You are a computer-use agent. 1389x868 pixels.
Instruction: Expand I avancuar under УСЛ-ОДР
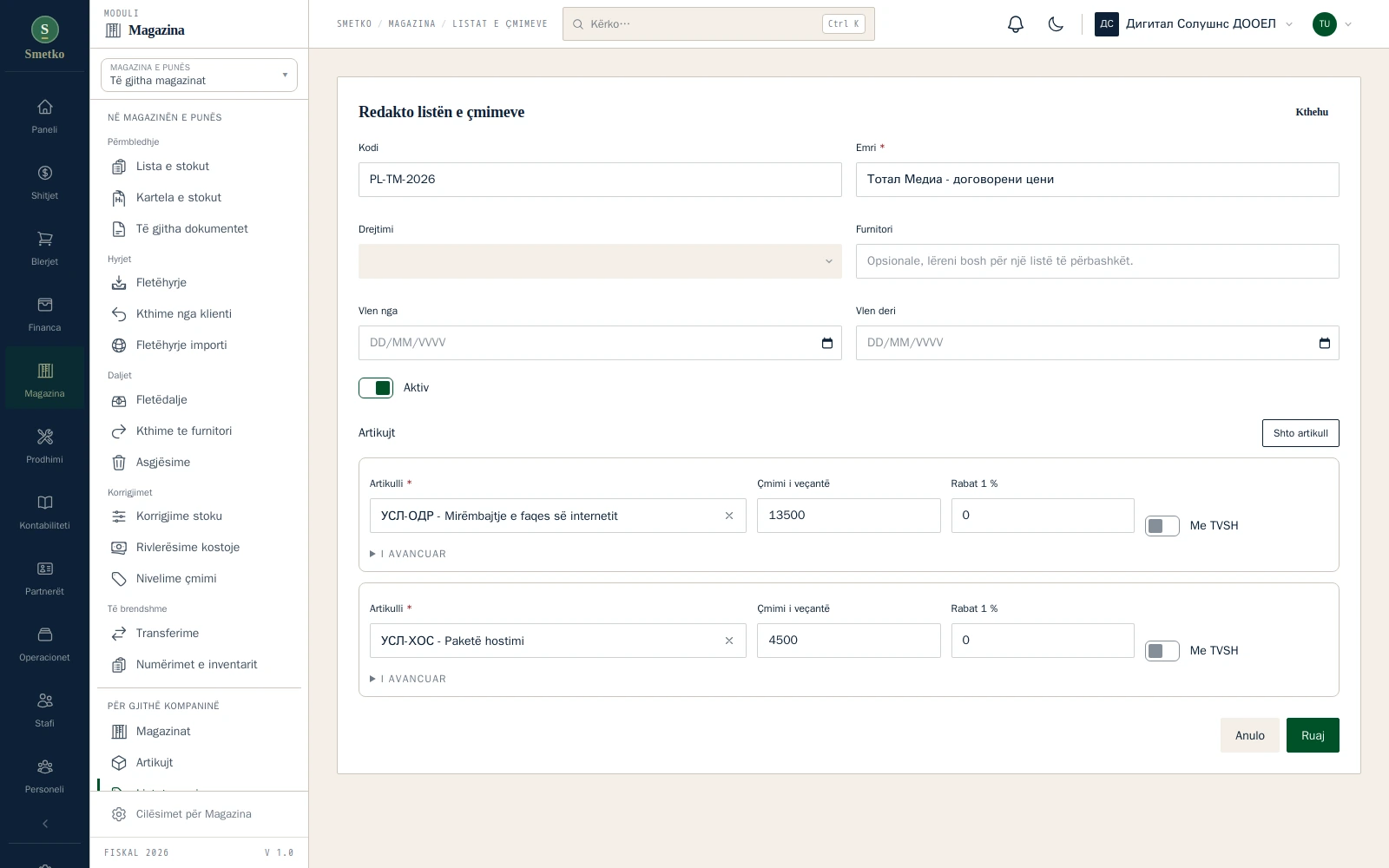coord(408,554)
